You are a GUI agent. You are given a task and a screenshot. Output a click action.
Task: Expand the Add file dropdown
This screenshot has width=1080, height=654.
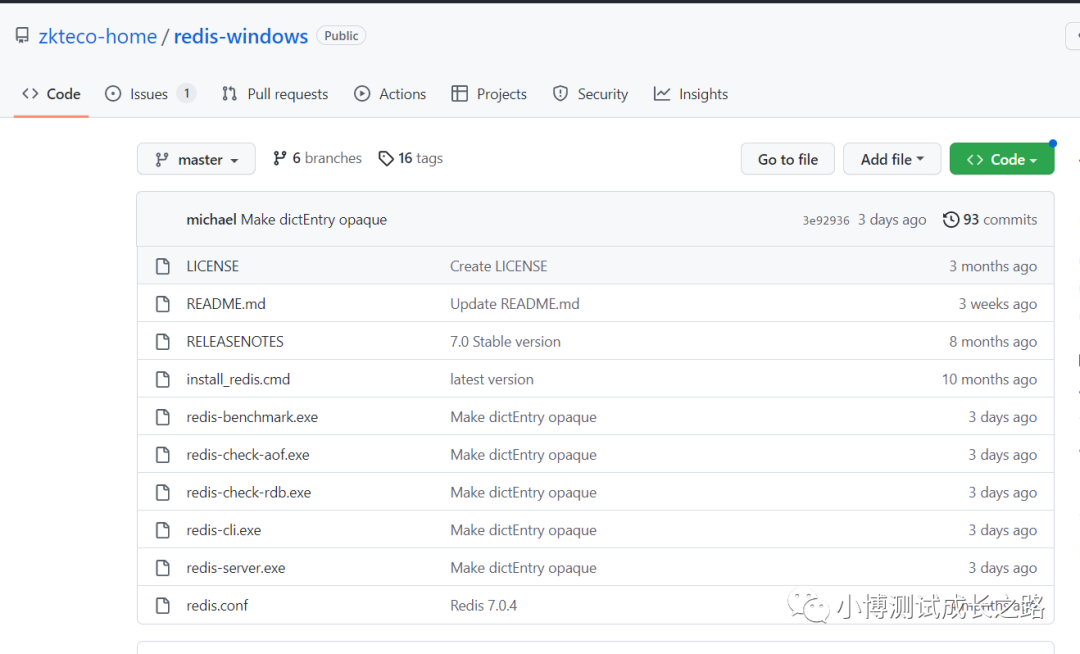892,159
